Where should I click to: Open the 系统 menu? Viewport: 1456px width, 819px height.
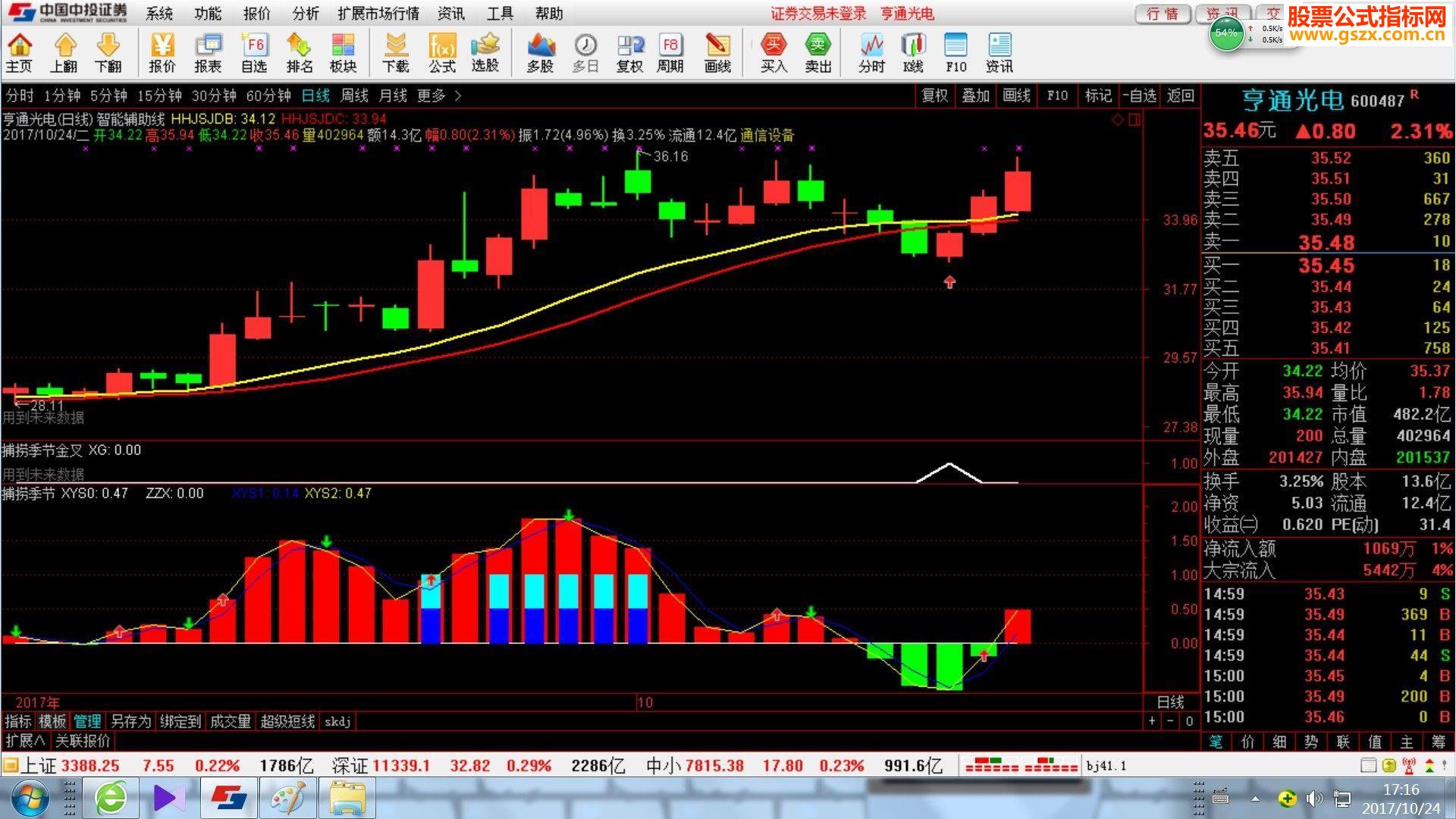coord(159,14)
